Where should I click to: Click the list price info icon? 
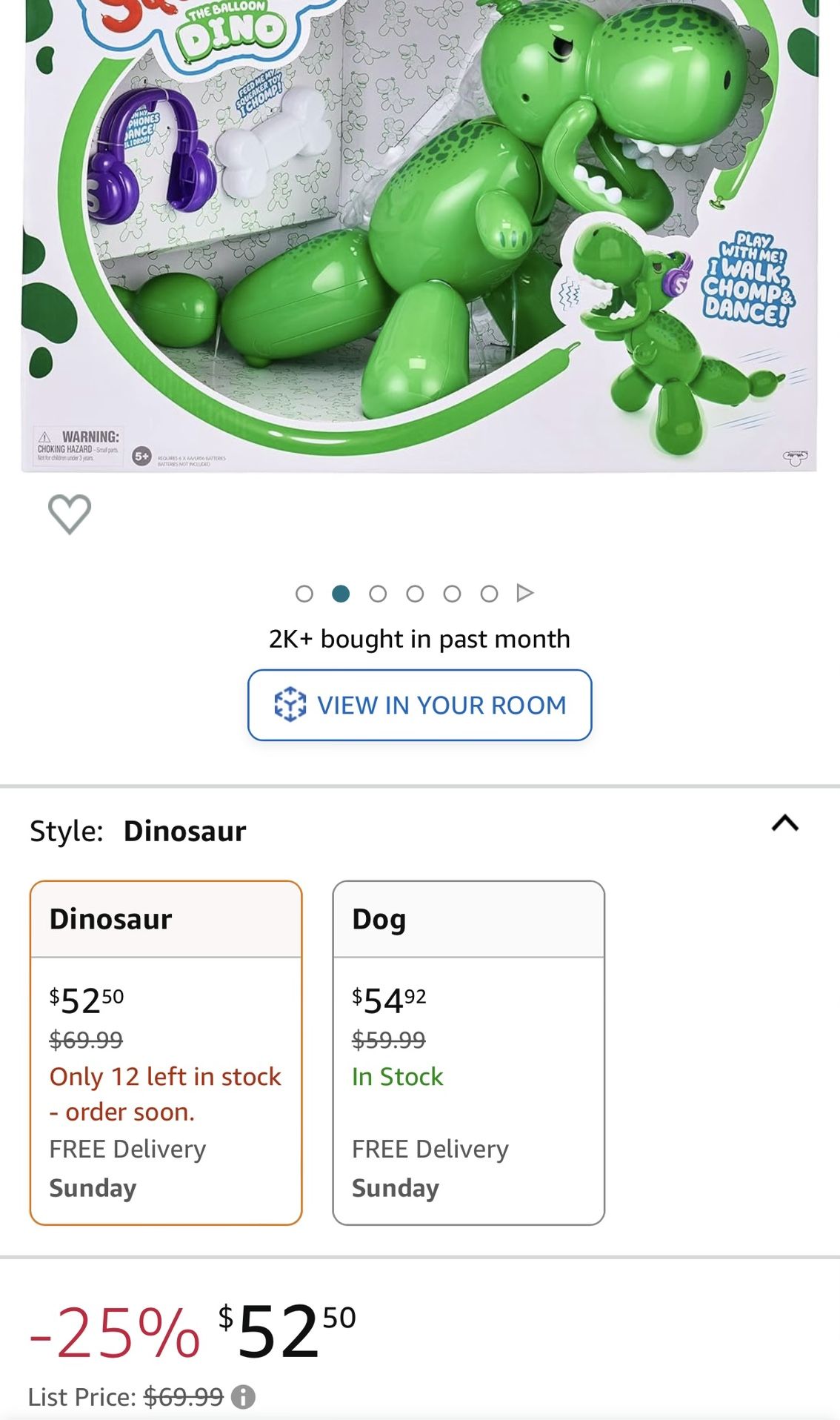(243, 1397)
